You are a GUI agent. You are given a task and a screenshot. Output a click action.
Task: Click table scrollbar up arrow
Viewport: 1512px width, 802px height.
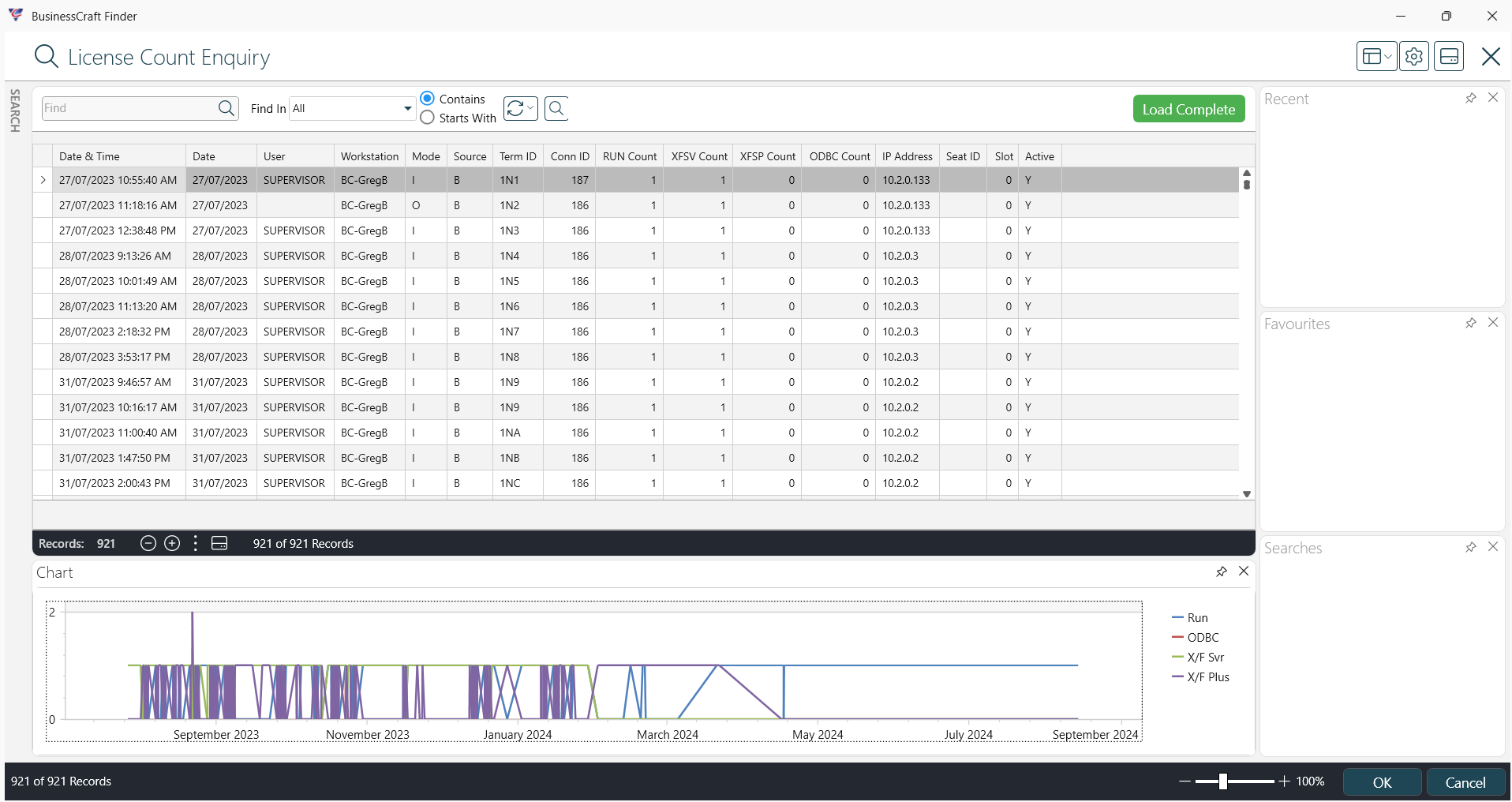click(1247, 173)
